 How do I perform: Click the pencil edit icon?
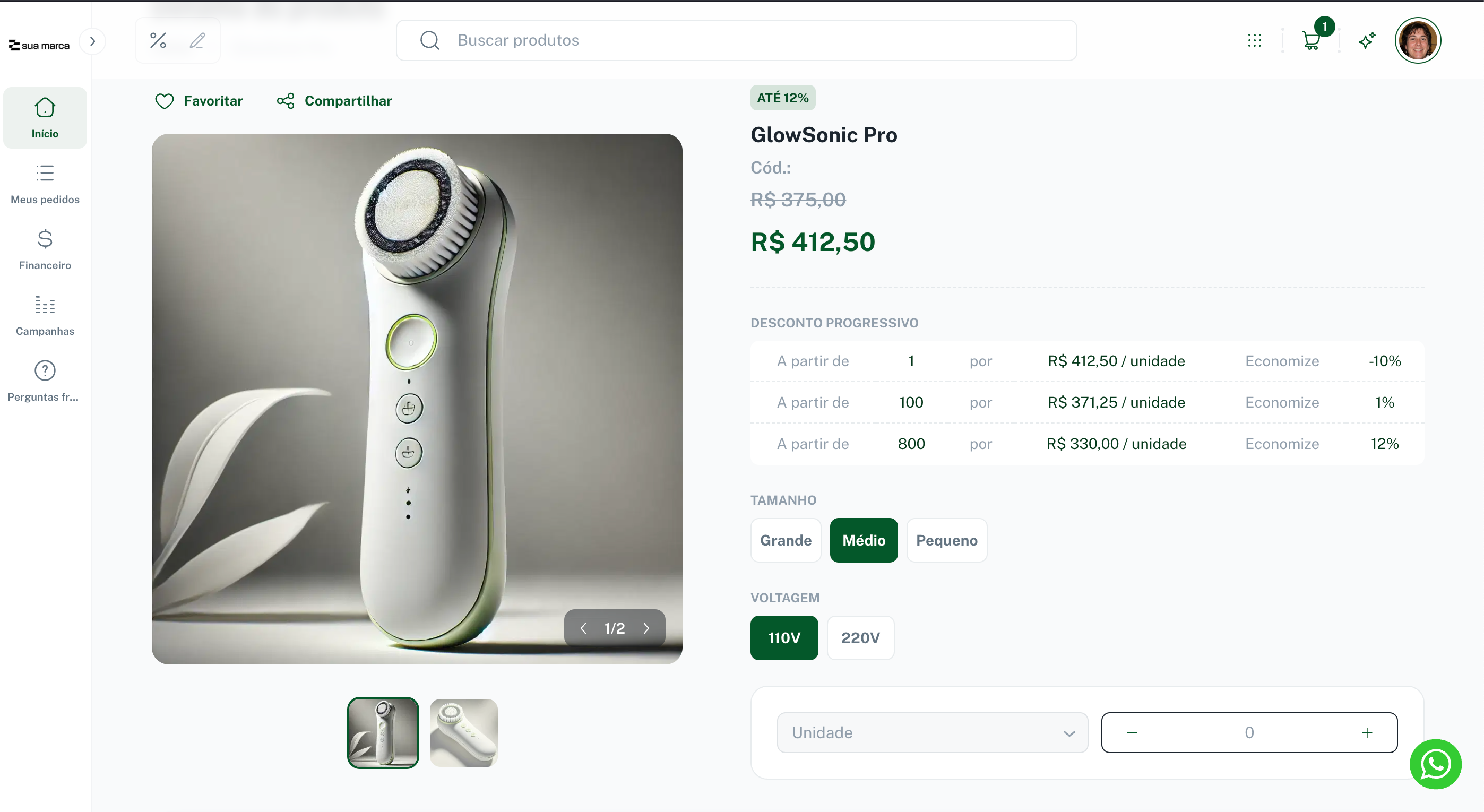pyautogui.click(x=197, y=40)
